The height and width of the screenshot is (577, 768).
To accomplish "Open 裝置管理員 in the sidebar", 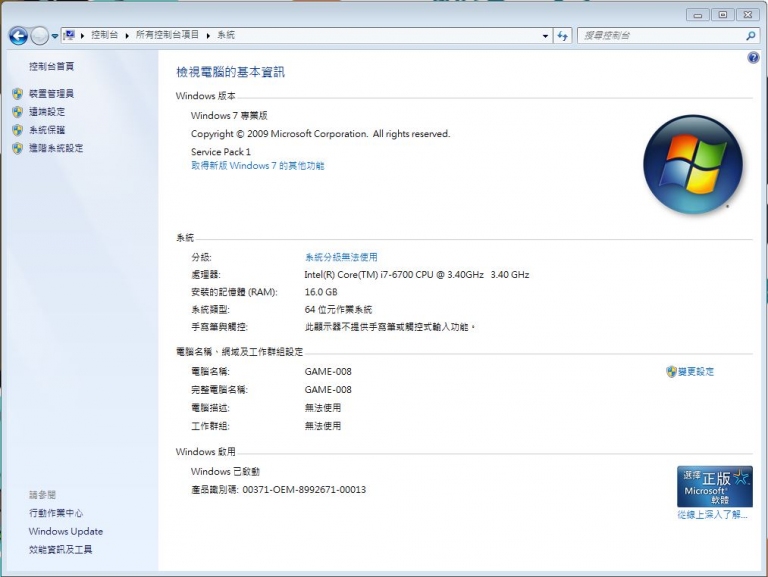I will point(51,94).
